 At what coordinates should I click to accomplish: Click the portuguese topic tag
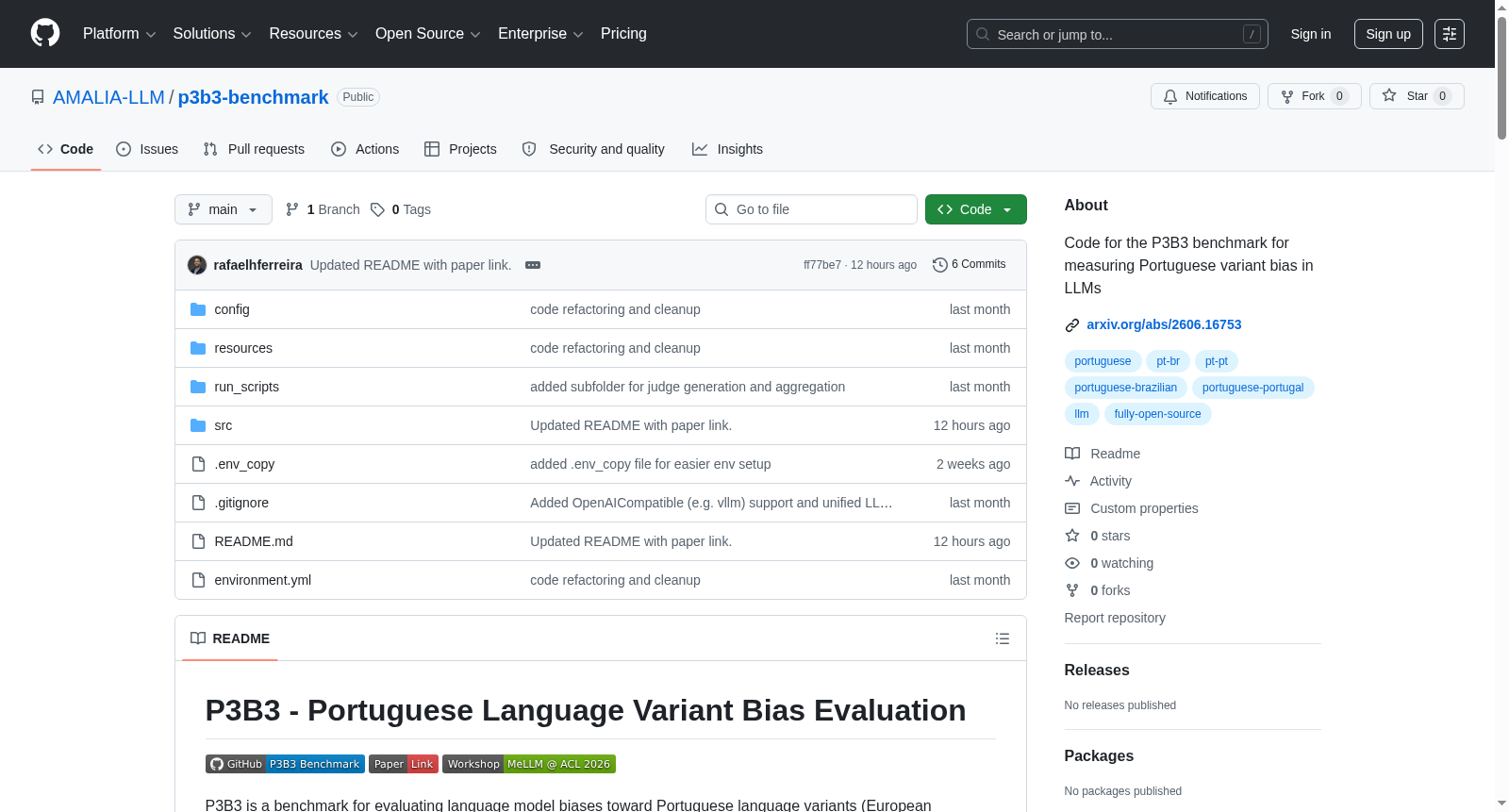(x=1103, y=361)
